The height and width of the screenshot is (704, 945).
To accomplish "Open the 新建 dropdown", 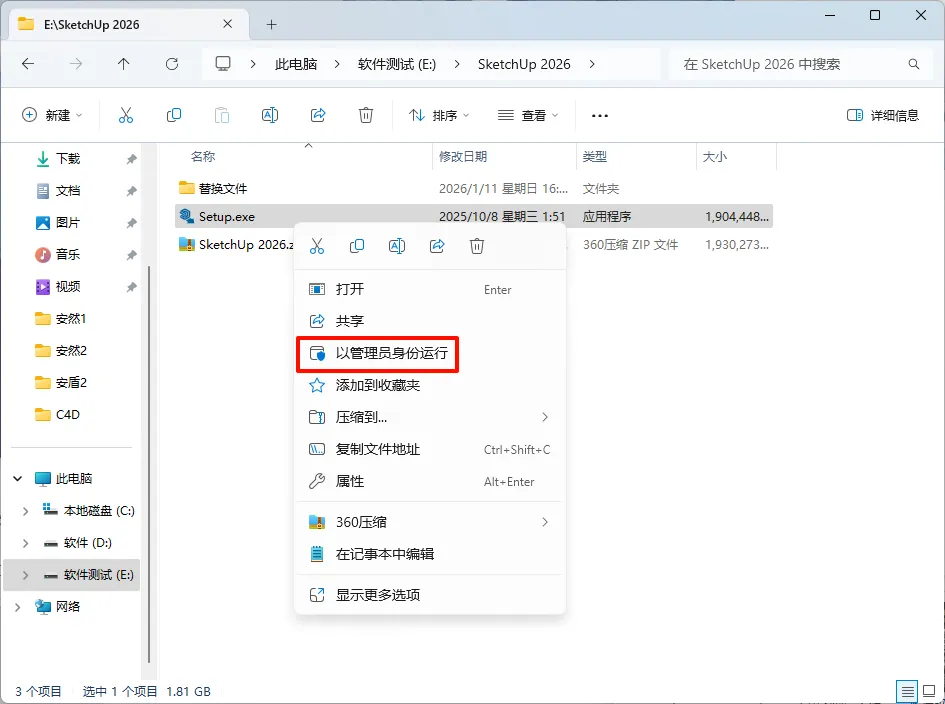I will [x=52, y=115].
